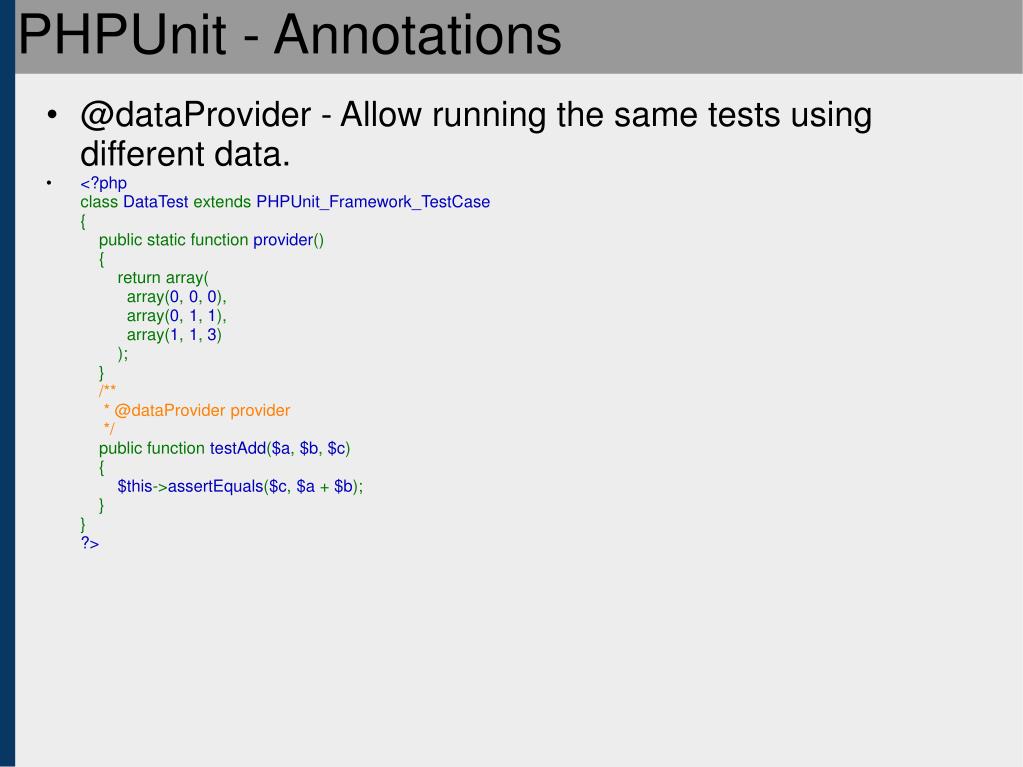
Task: Click the small bullet before <?php
Action: click(49, 183)
